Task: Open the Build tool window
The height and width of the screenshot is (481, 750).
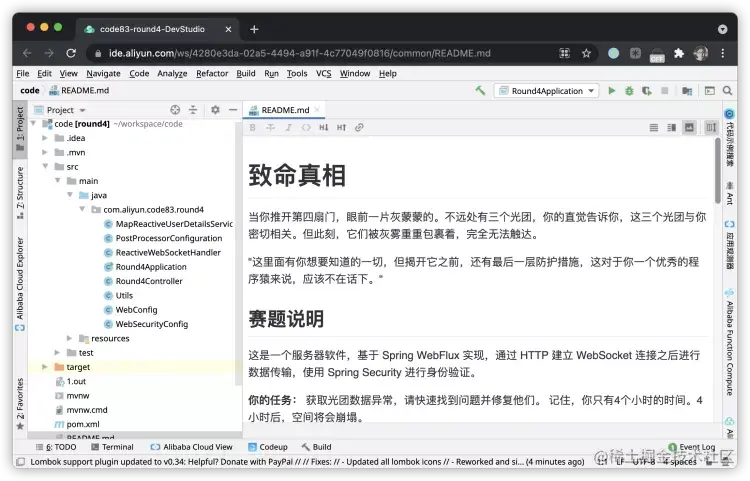Action: (x=317, y=447)
